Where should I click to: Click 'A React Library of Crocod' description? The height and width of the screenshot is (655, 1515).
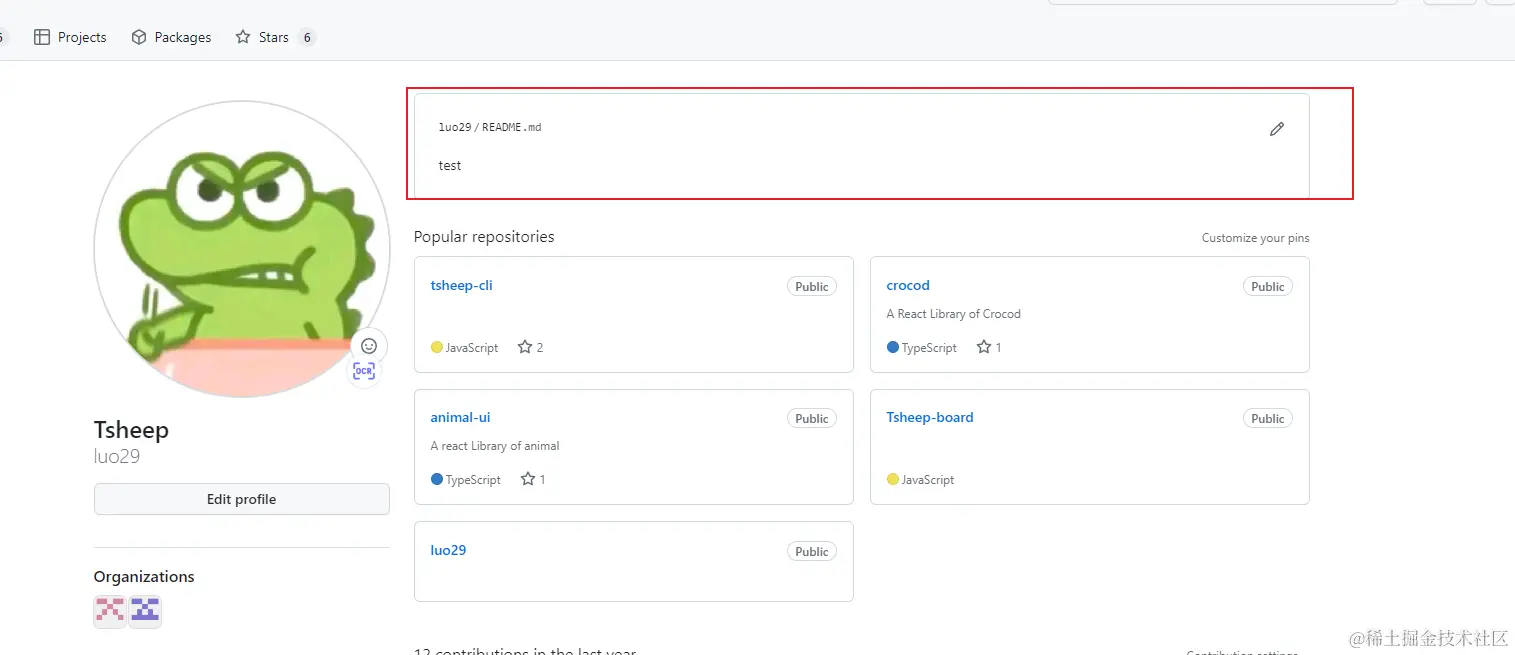953,314
